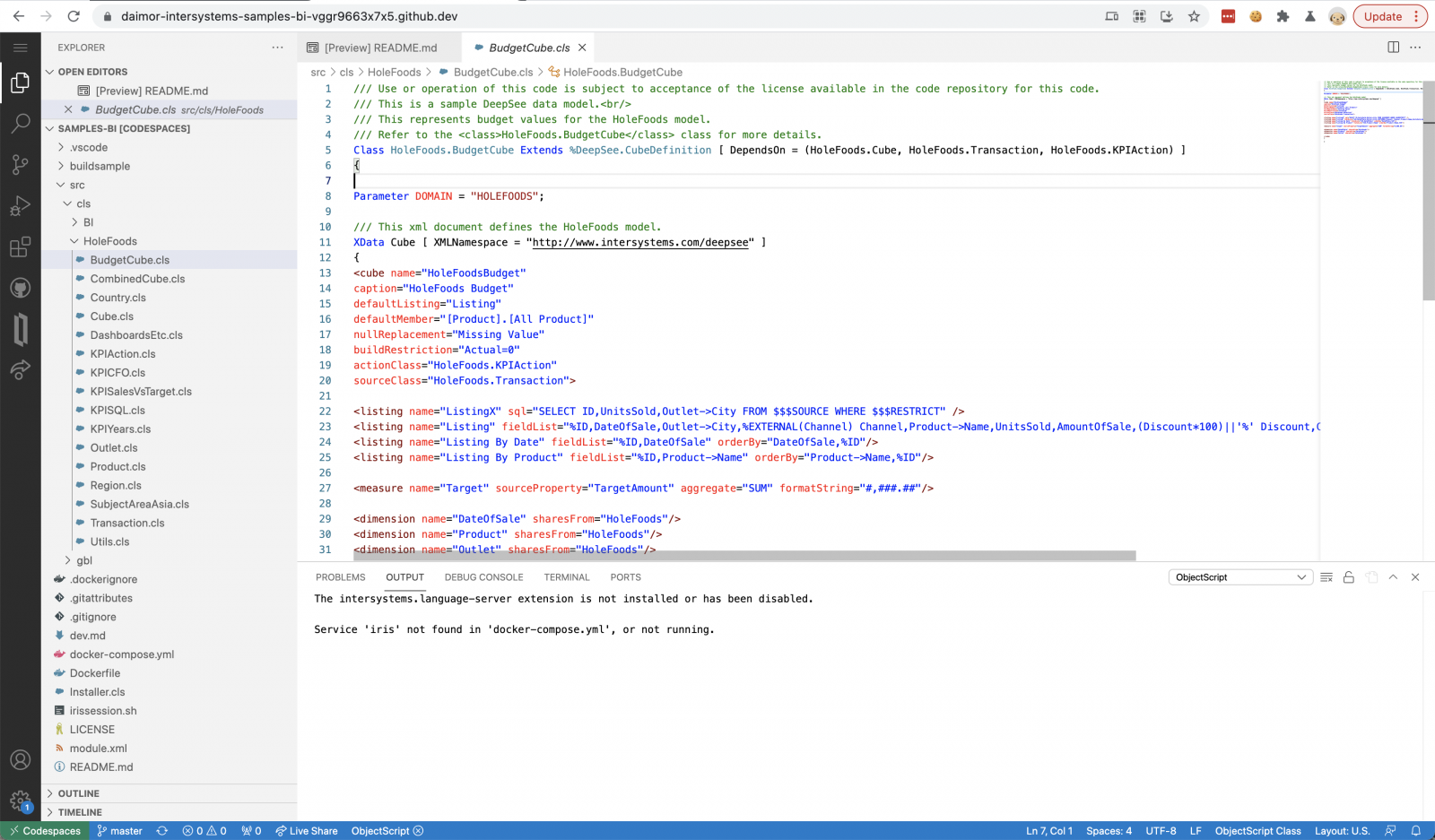Viewport: 1435px width, 840px height.
Task: Open the Accounts icon in activity bar
Action: 20,760
